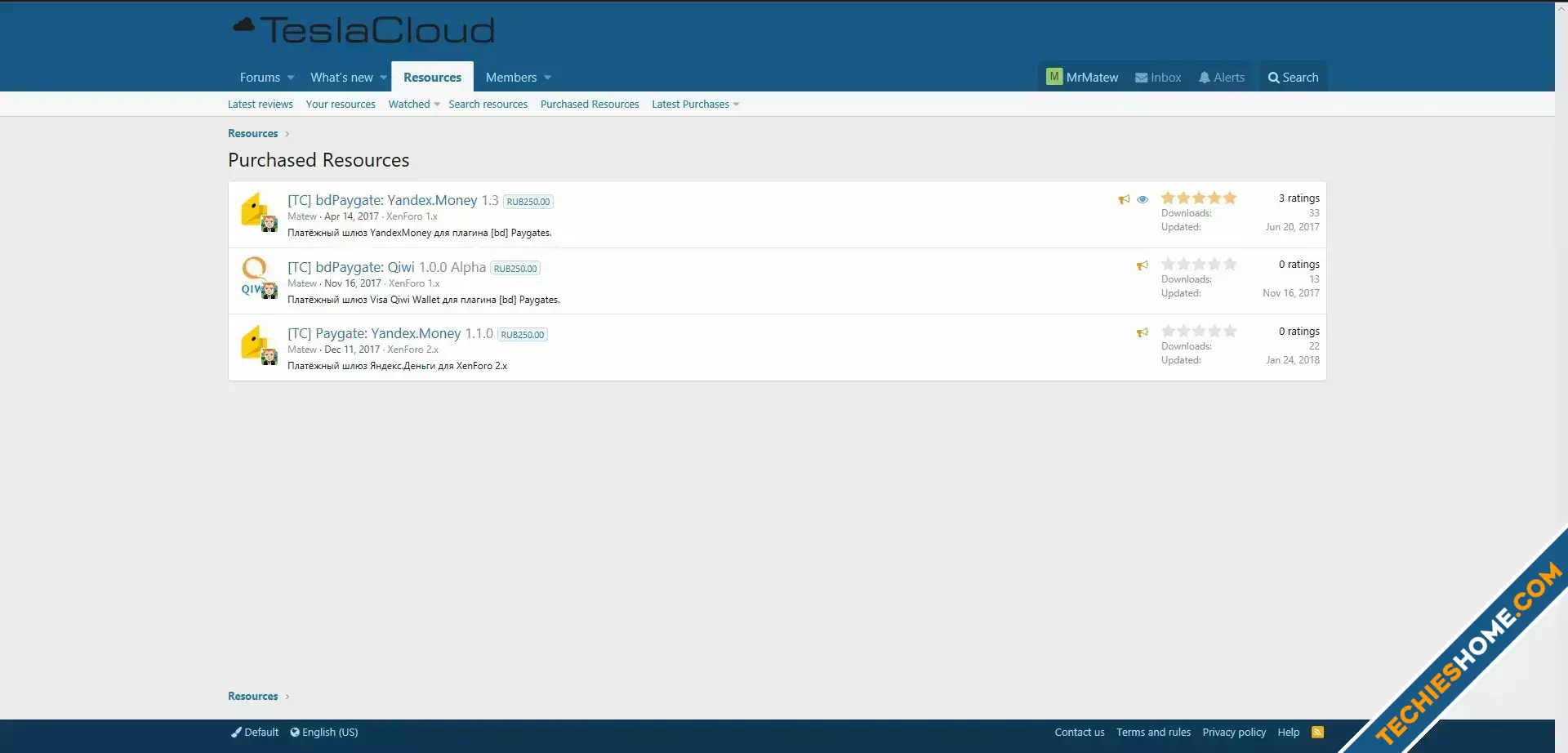Screen dimensions: 1568x753
Task: Open the Members tab
Action: coord(511,78)
